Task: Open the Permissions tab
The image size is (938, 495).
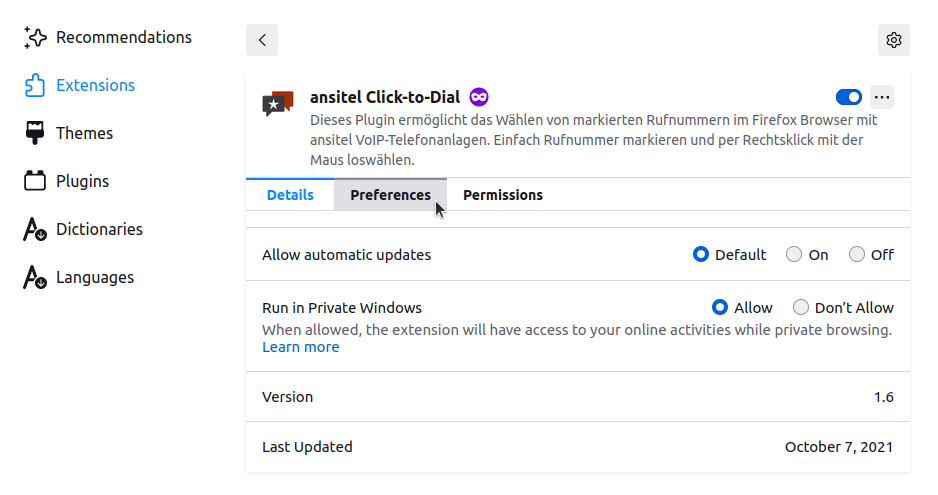Action: pyautogui.click(x=503, y=195)
